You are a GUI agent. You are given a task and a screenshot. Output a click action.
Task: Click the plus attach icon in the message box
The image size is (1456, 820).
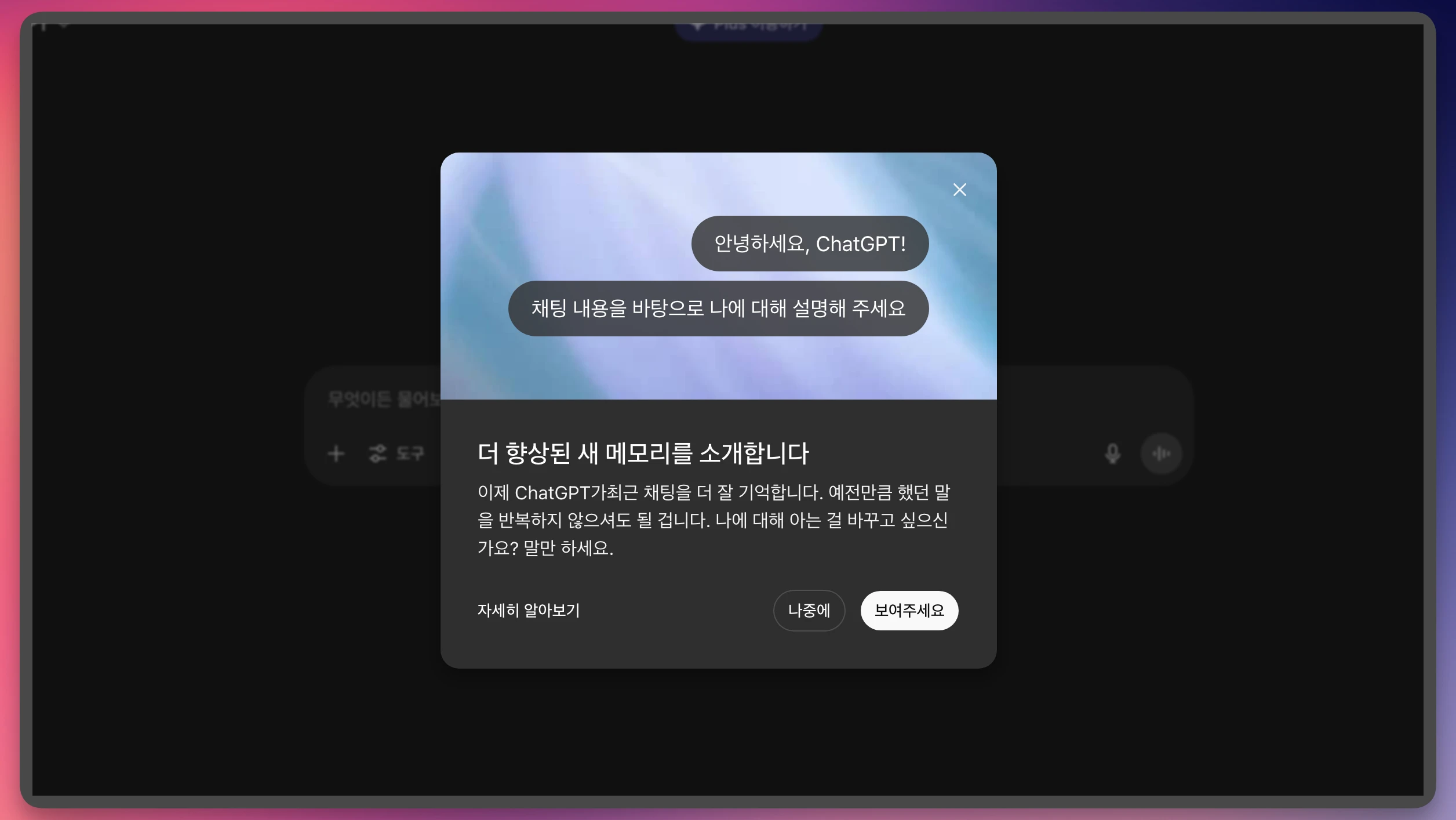(336, 453)
